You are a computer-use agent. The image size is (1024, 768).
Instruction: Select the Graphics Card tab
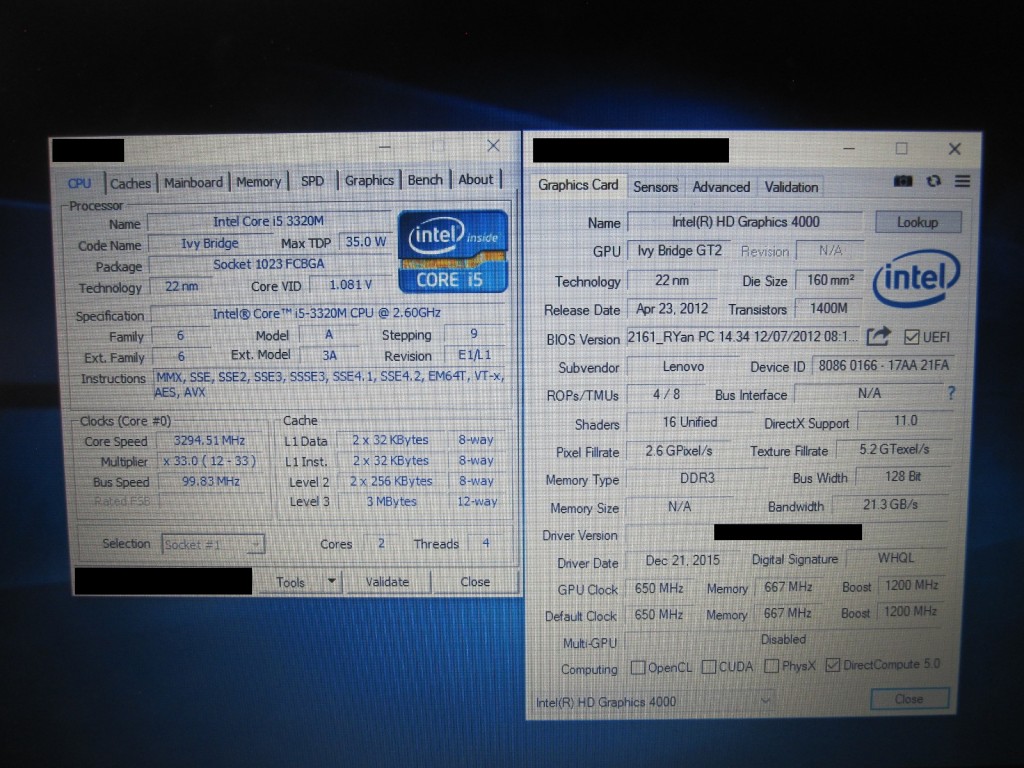point(578,185)
